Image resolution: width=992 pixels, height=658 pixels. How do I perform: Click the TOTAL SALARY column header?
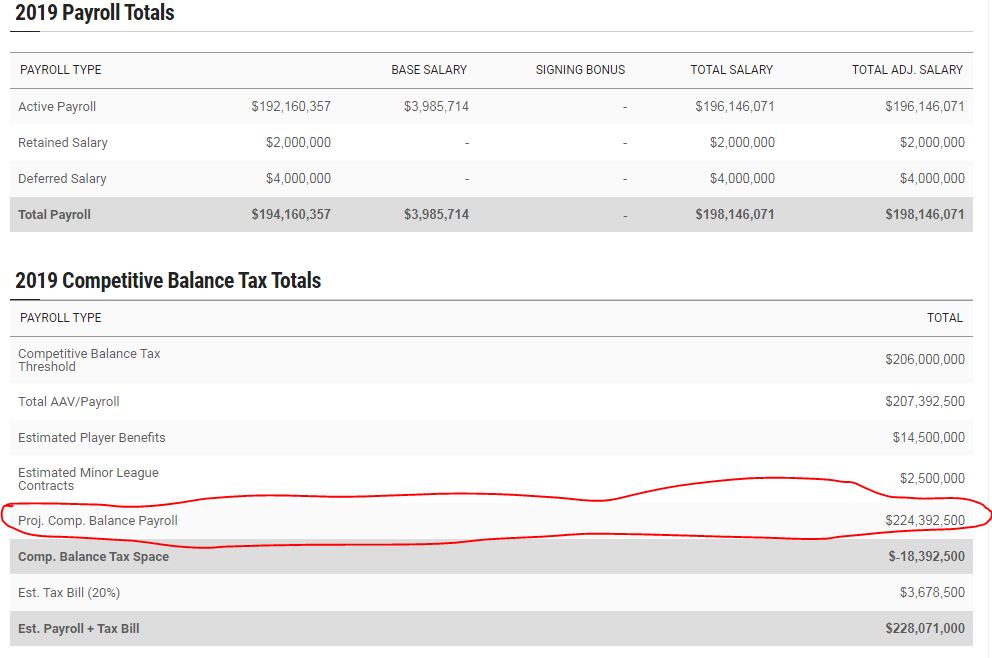731,70
